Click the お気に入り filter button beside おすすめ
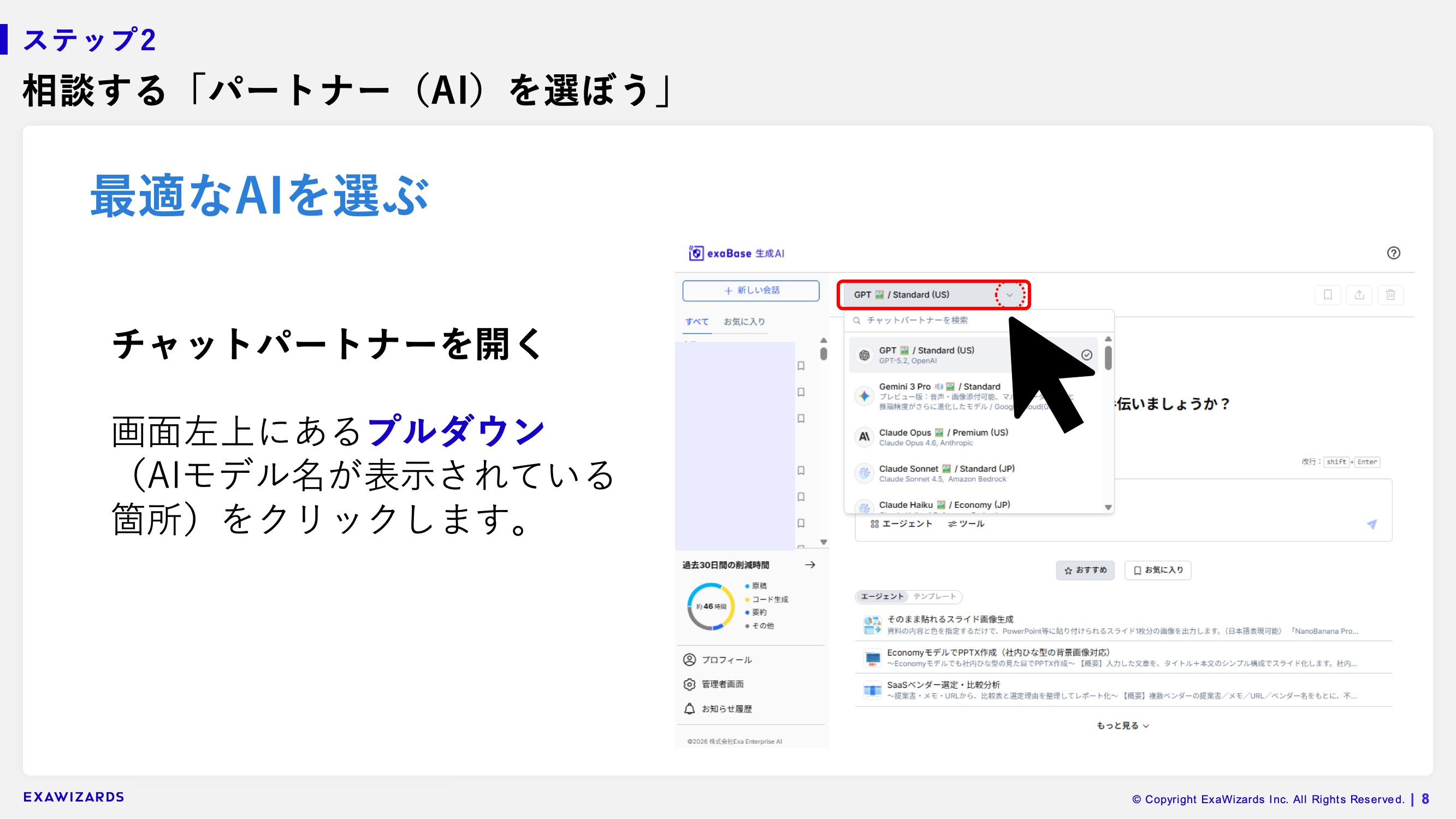The height and width of the screenshot is (819, 1456). tap(1158, 569)
